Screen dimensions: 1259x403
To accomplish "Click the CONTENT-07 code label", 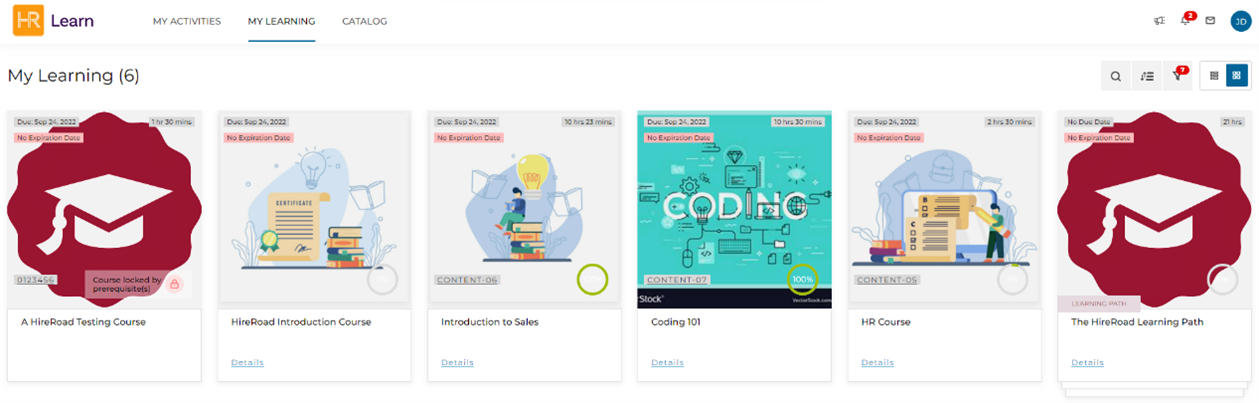I will click(677, 280).
